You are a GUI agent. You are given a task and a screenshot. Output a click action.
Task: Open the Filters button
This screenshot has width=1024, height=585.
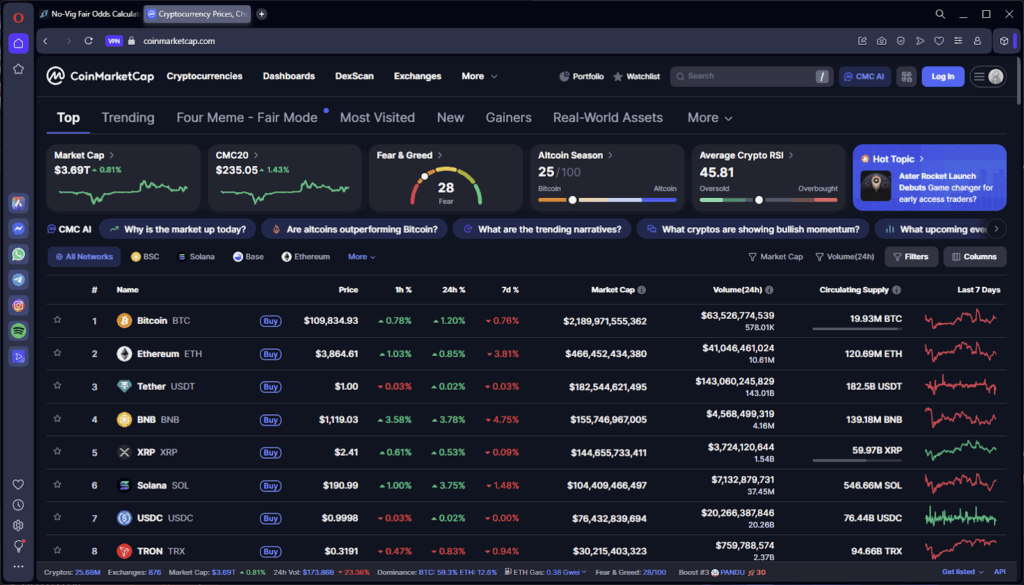[911, 257]
